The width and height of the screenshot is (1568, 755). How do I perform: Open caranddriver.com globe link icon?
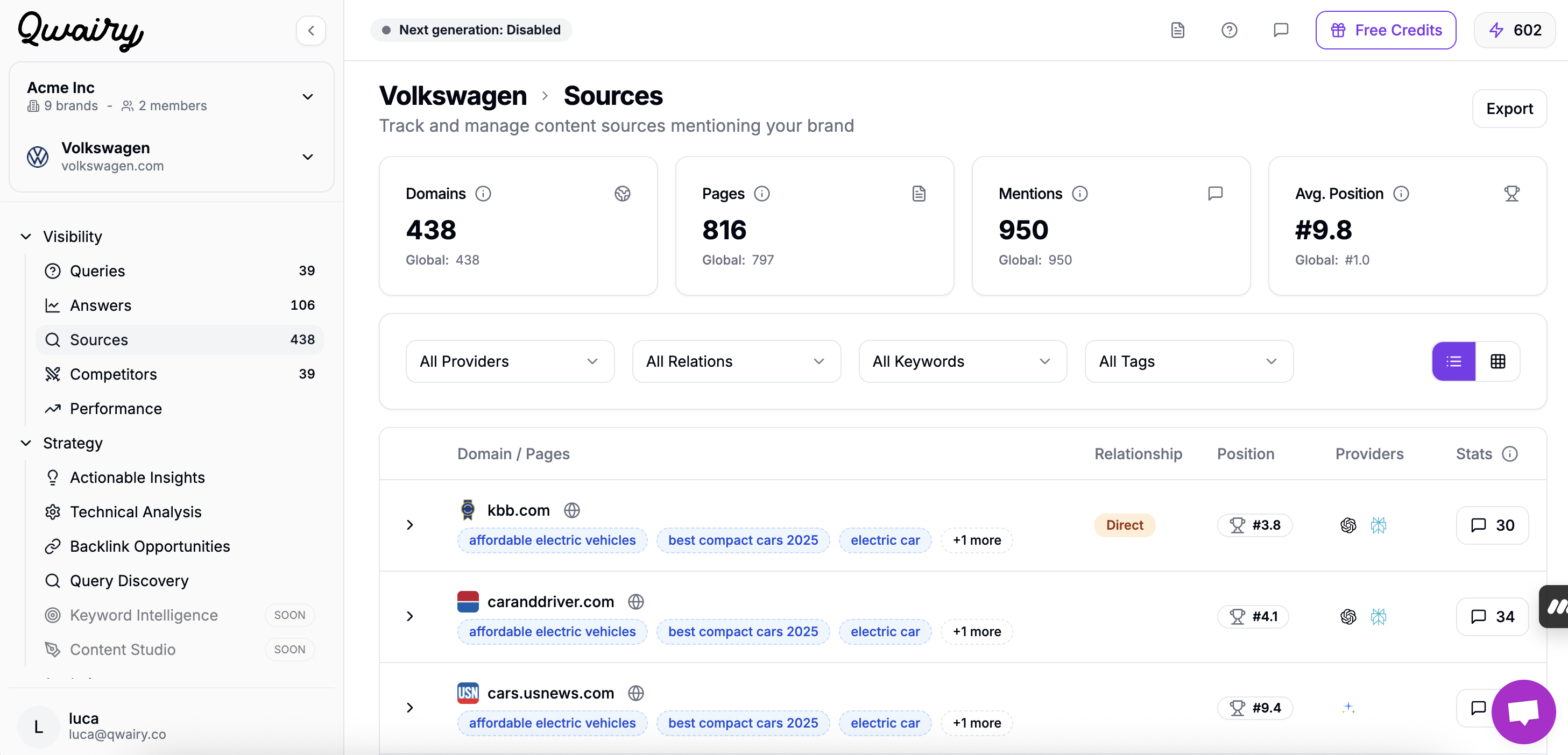(x=636, y=602)
